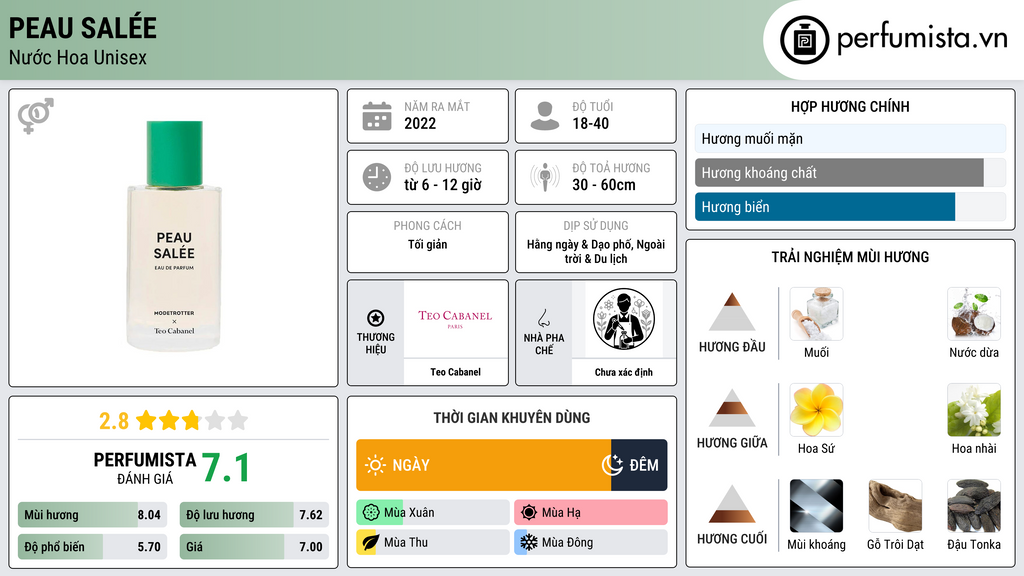Click the Hương giữa pyramid icon
1024x576 pixels.
point(732,408)
